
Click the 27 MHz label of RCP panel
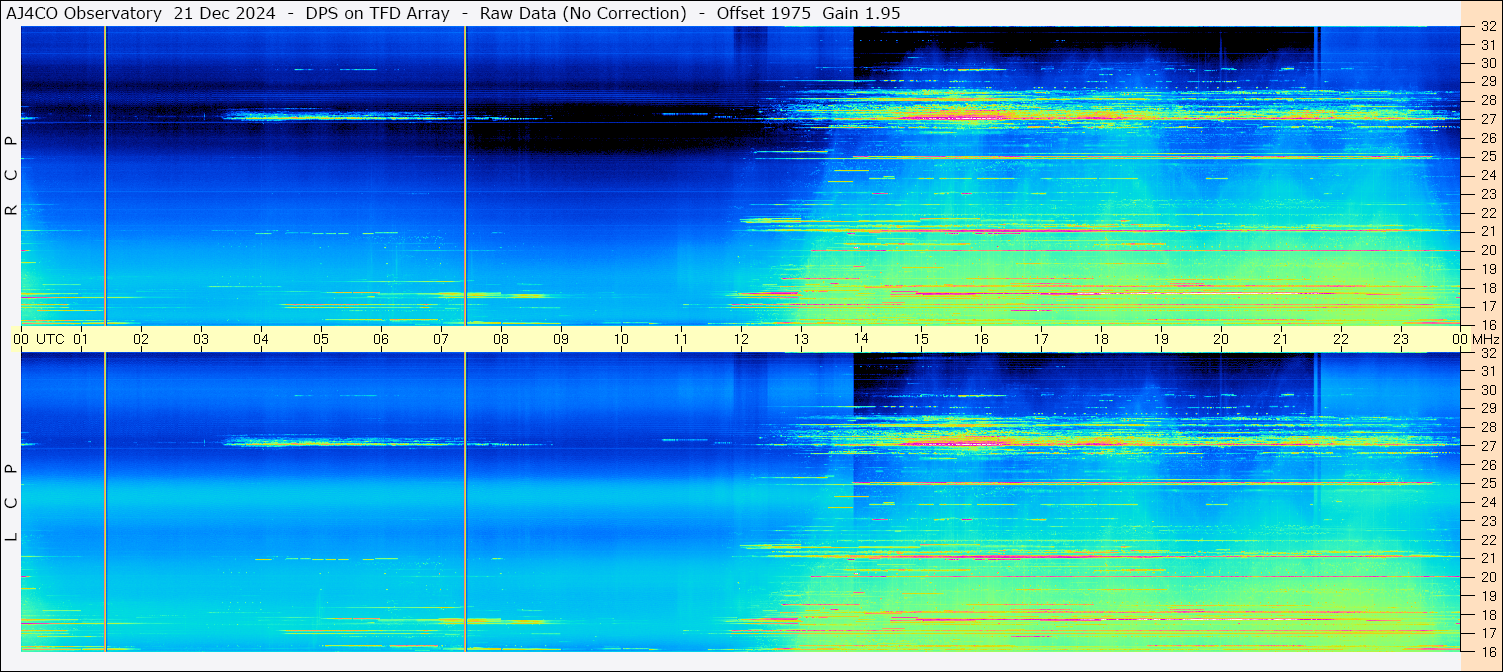[1487, 120]
